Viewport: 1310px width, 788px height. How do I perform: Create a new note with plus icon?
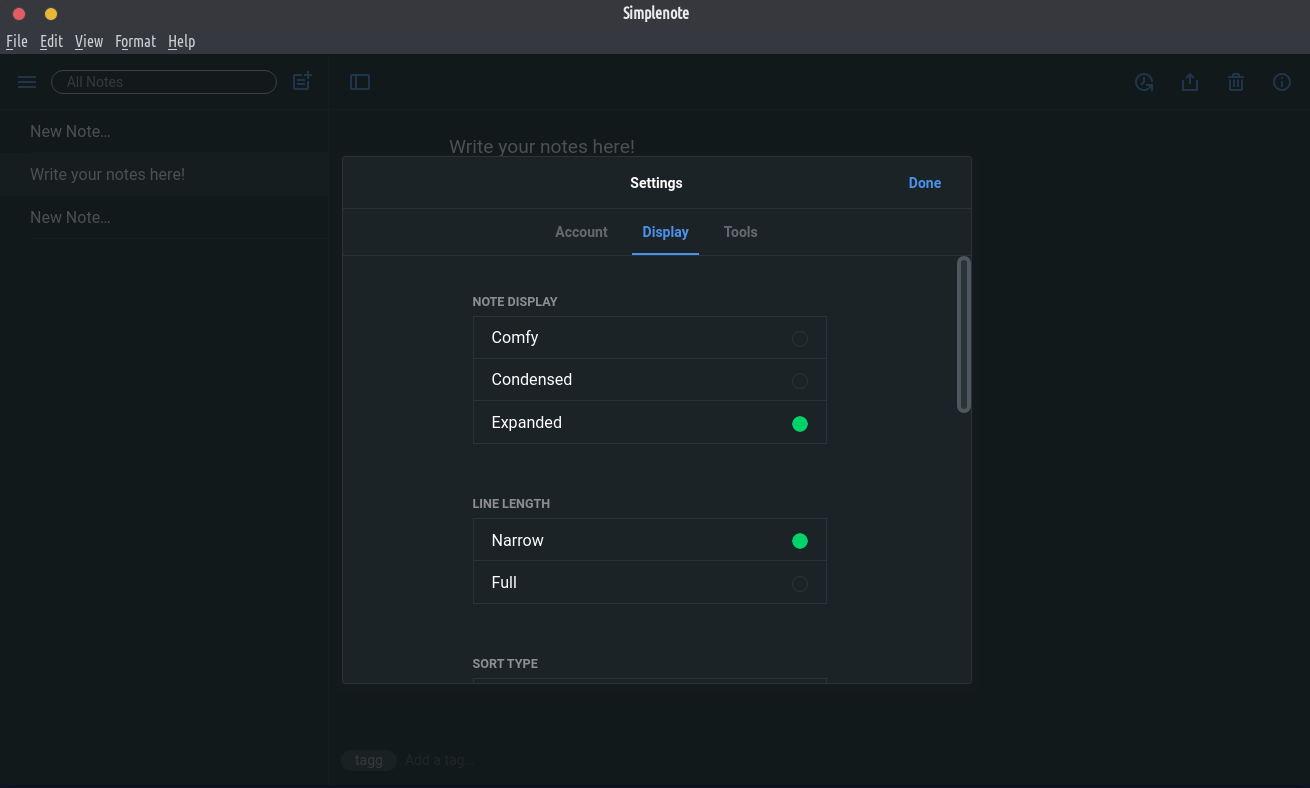302,82
